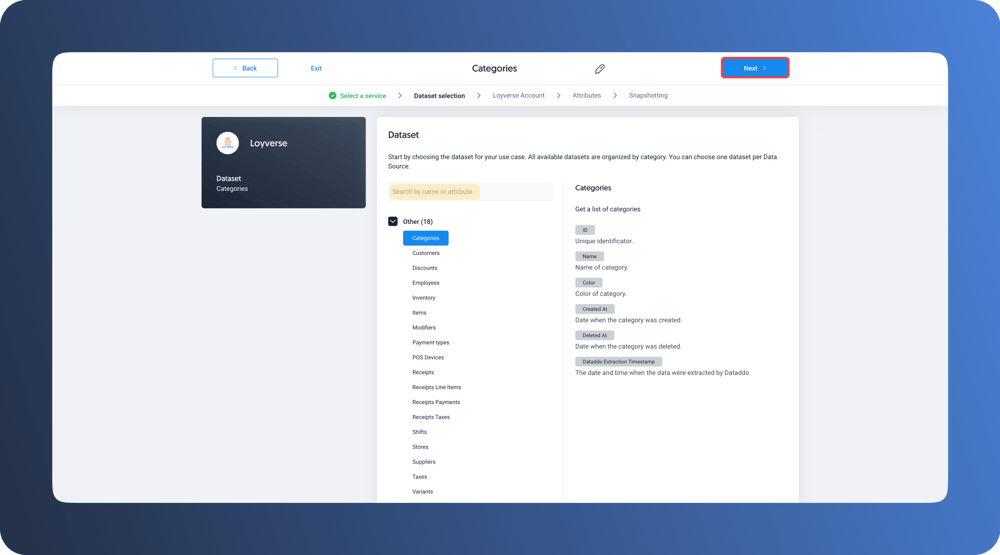Click the Loyverse logo icon
Screen dimensions: 1000x555
coord(228,143)
